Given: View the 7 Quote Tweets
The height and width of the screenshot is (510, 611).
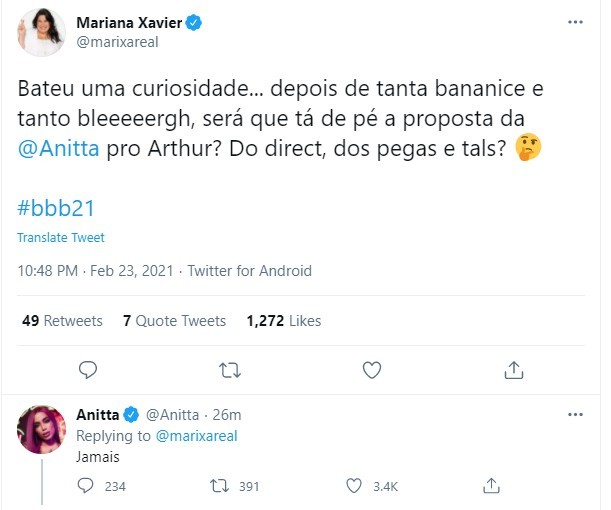Looking at the screenshot, I should coord(174,321).
